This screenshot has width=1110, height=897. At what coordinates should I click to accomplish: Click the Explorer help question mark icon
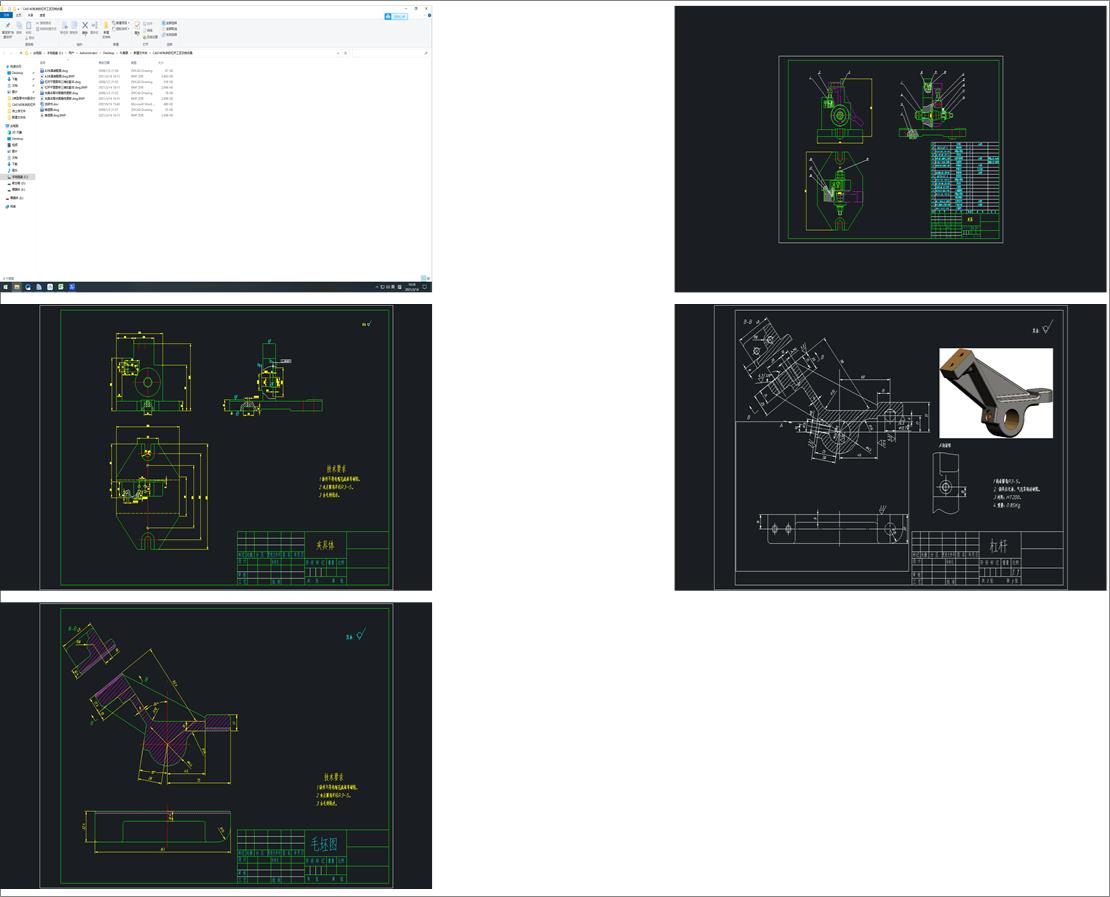click(429, 15)
